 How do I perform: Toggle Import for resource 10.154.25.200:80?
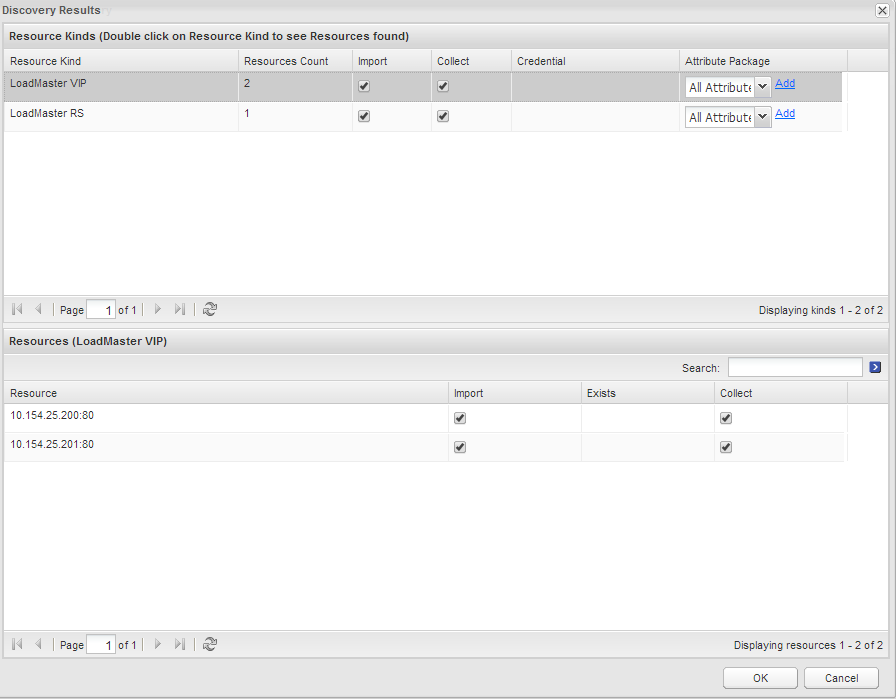coord(459,418)
